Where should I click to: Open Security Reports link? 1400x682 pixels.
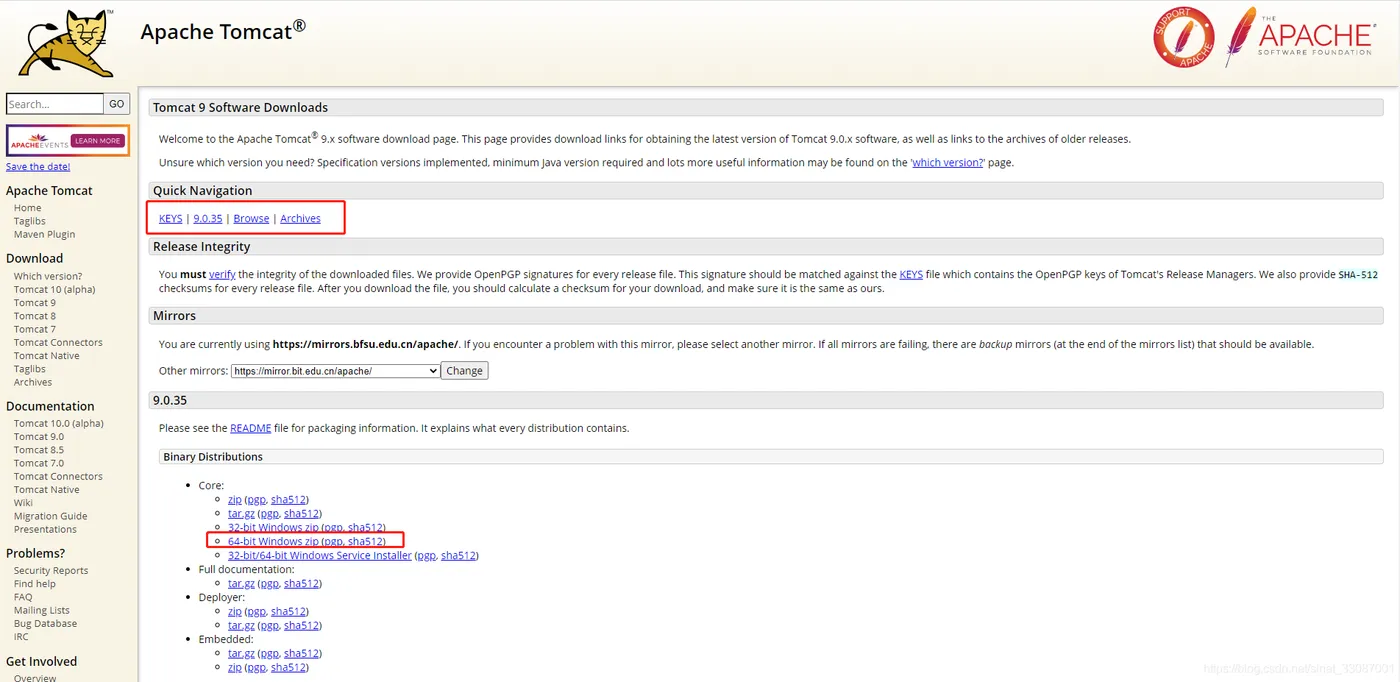pos(51,570)
